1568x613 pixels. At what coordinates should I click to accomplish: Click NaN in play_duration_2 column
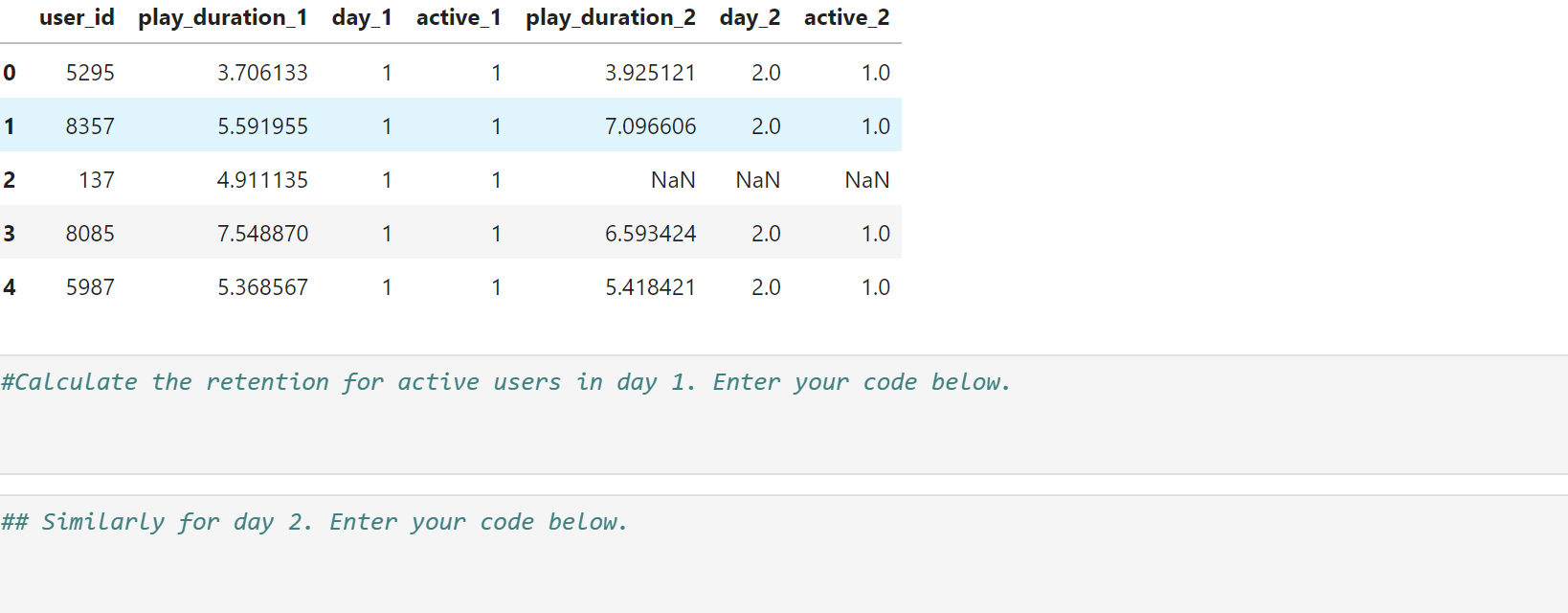(673, 180)
